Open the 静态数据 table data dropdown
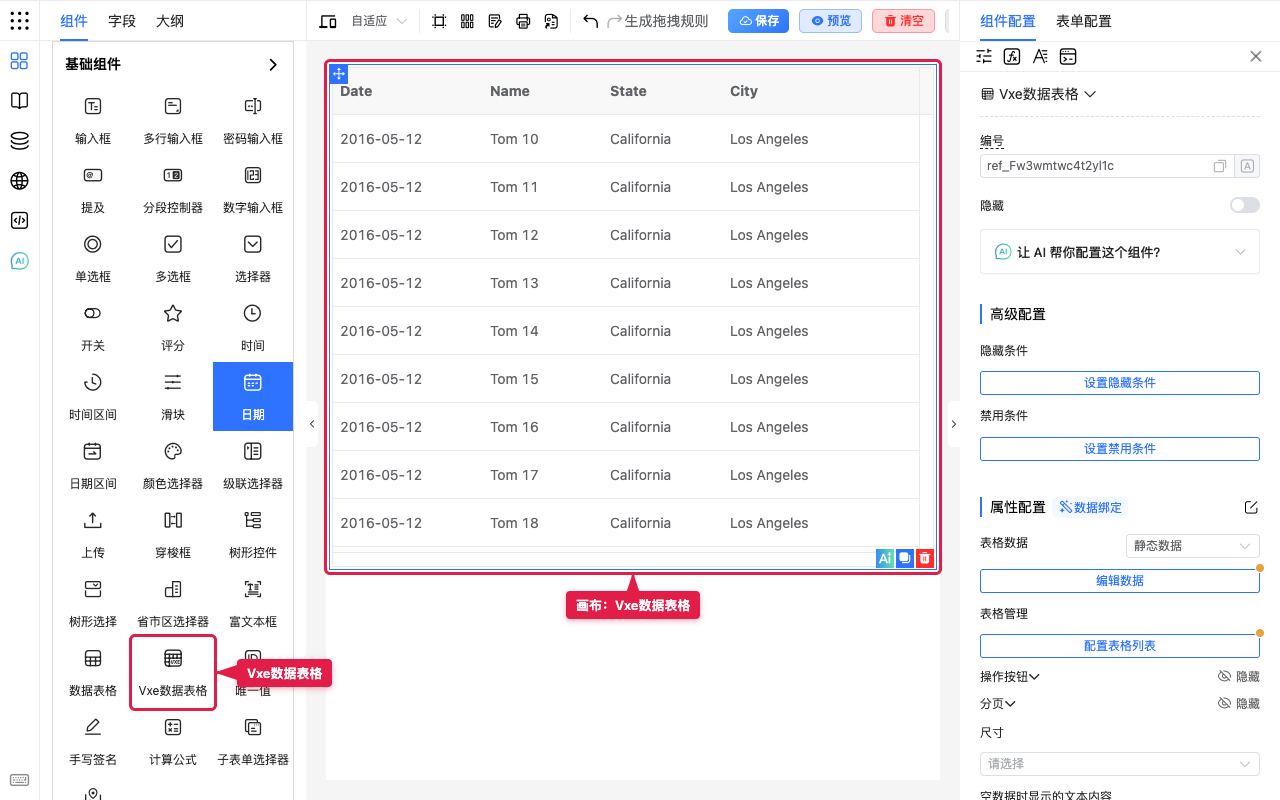 (1192, 545)
